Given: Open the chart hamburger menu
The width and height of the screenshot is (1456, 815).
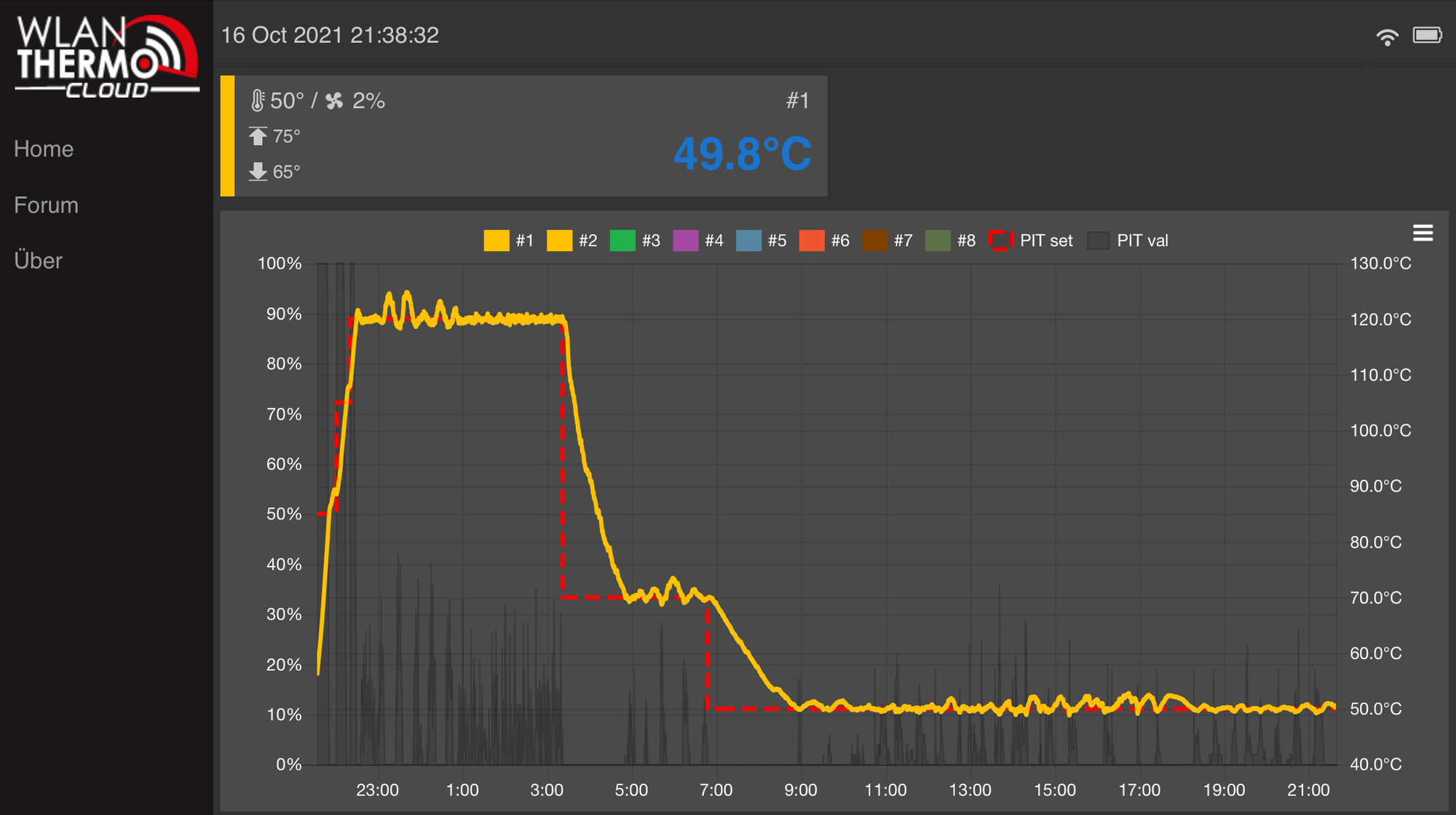Looking at the screenshot, I should pyautogui.click(x=1423, y=233).
